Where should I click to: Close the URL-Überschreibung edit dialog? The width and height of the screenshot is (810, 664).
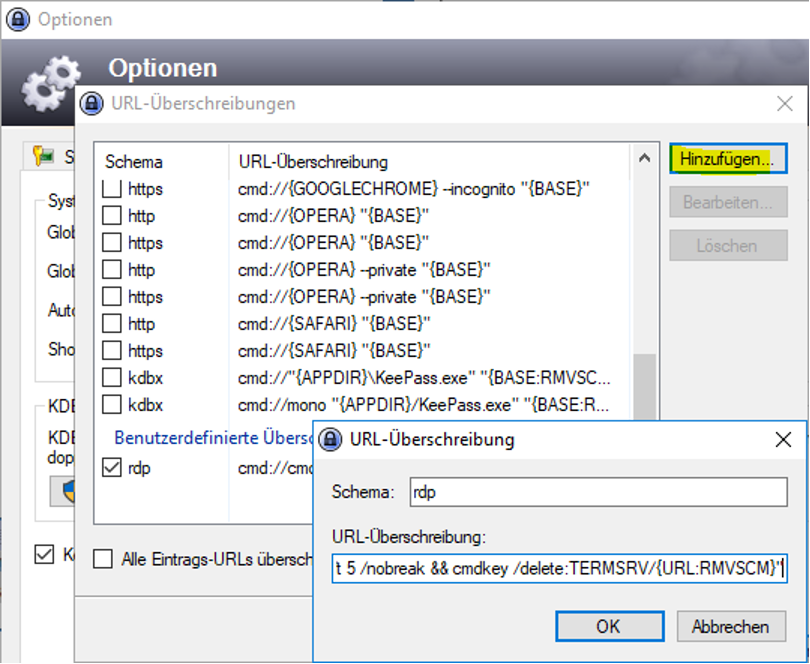click(x=783, y=439)
